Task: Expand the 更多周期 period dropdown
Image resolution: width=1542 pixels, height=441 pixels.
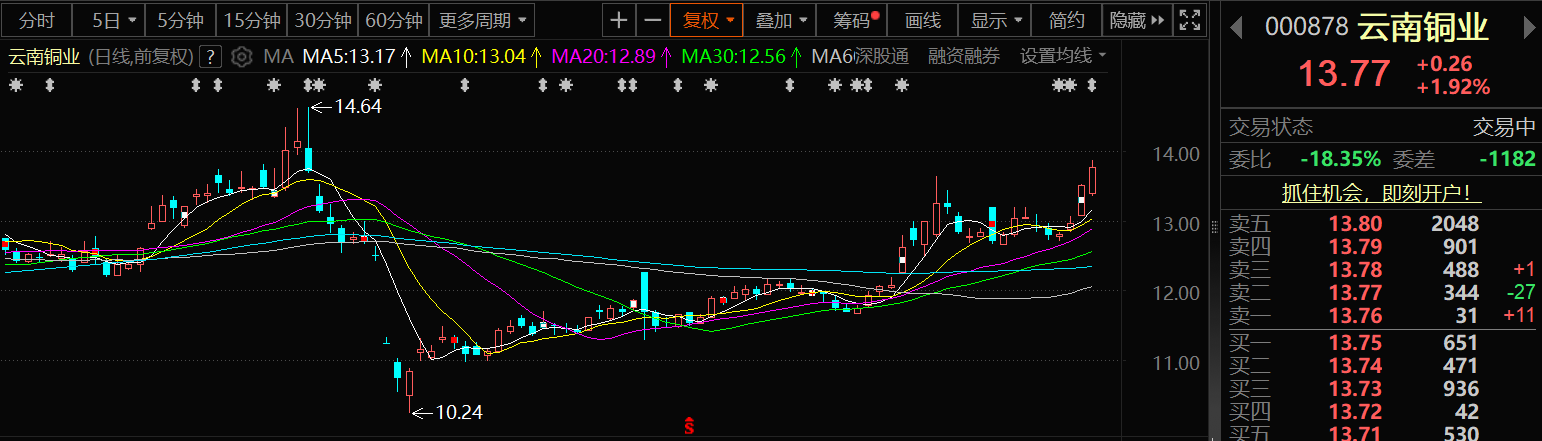Action: coord(483,20)
